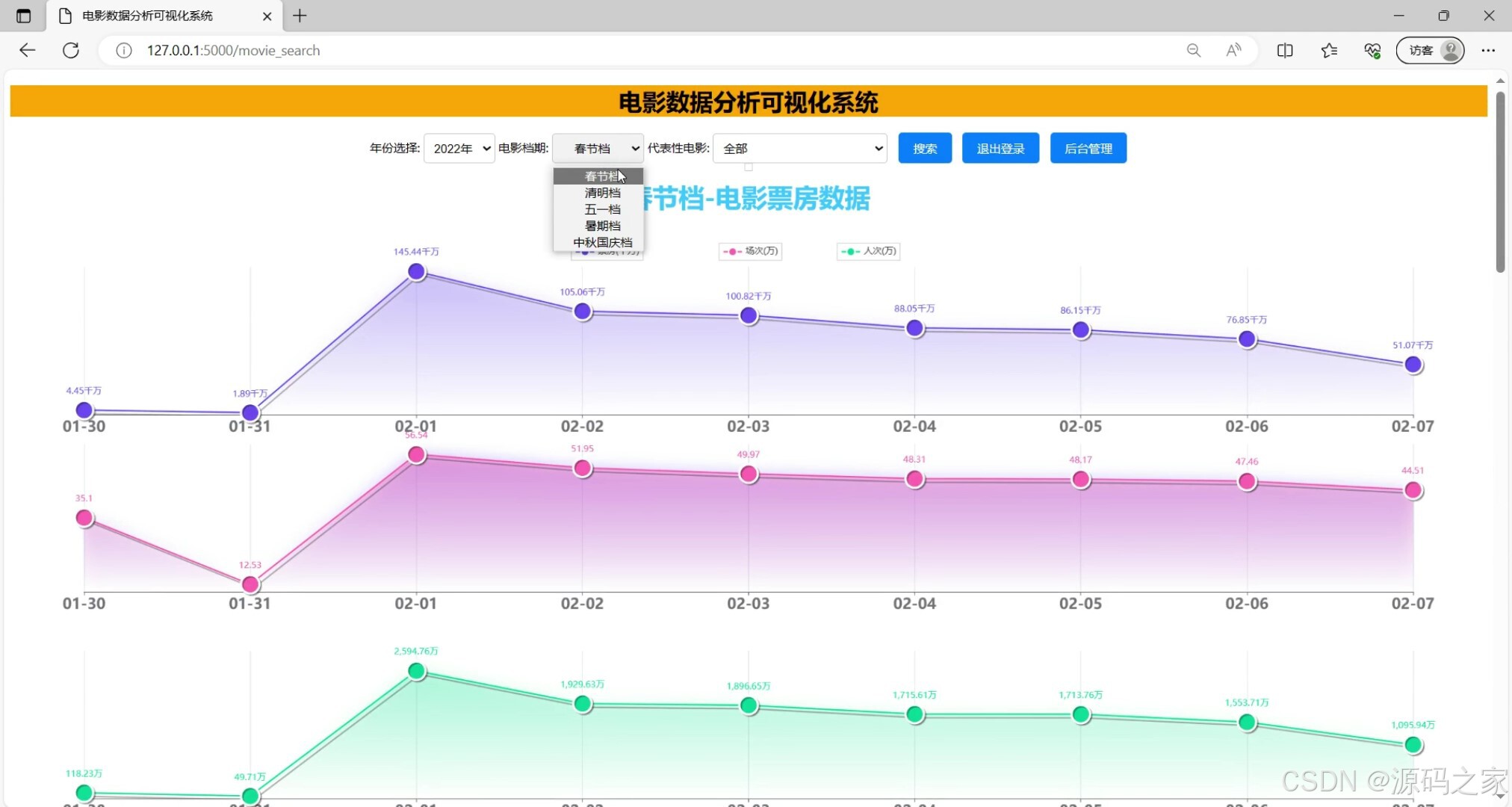1512x807 pixels.
Task: Refresh the page with reload icon
Action: [x=71, y=50]
